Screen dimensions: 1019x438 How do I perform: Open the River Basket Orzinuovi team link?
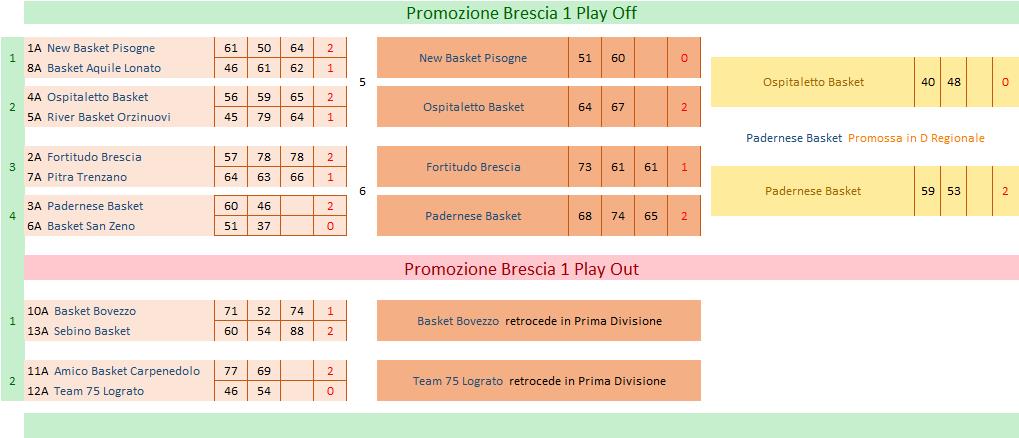(108, 117)
